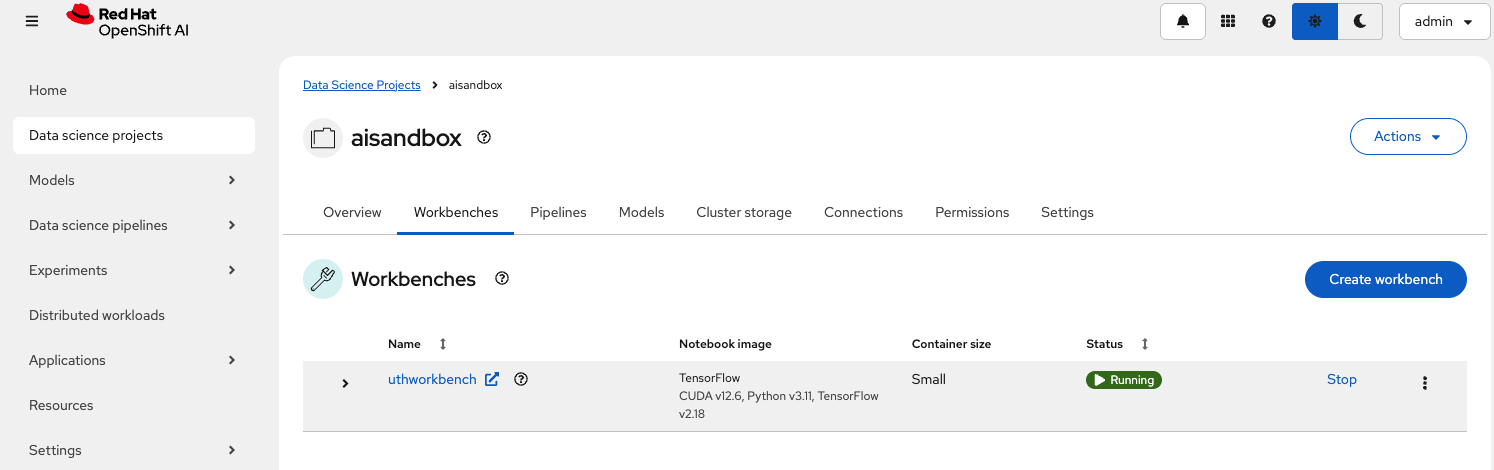Click help icon next to aisandbox title
Viewport: 1494px width, 470px height.
pyautogui.click(x=484, y=138)
